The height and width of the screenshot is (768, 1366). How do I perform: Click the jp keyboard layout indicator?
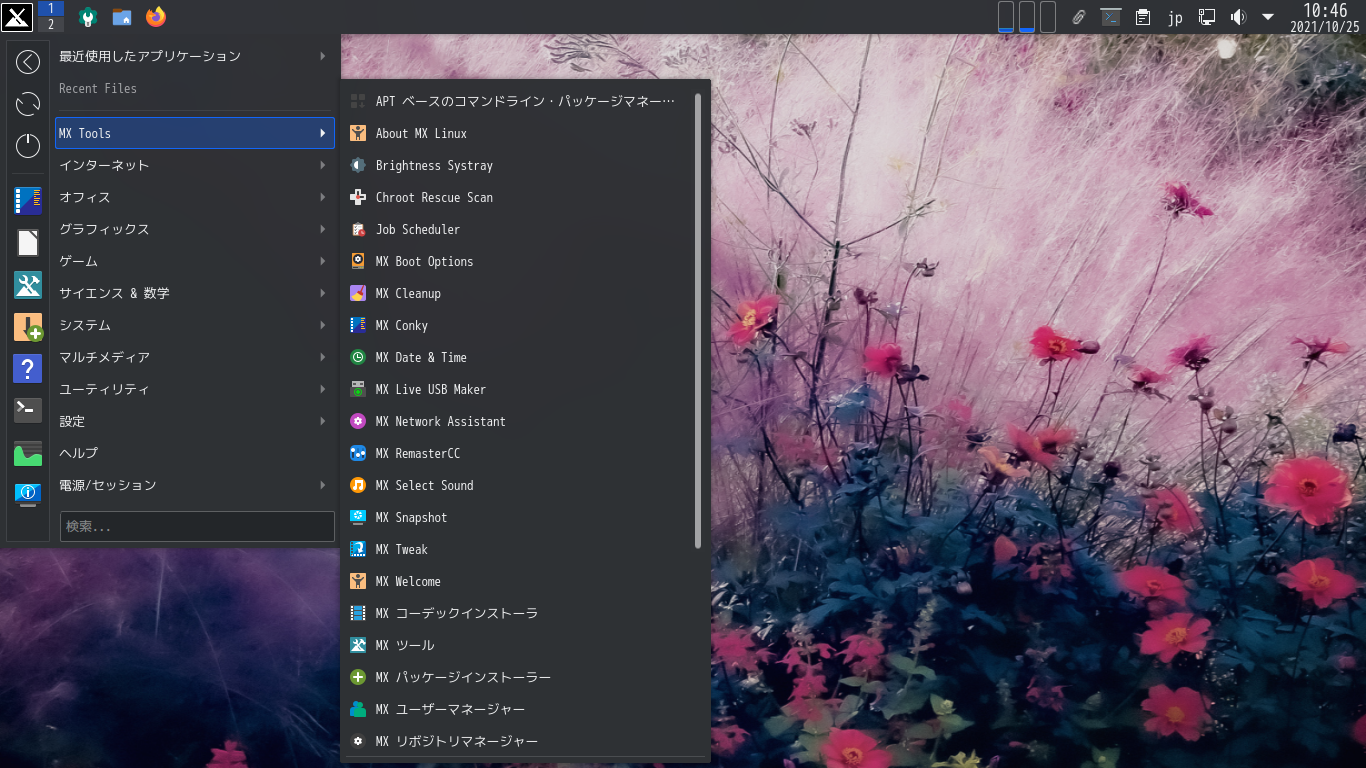[x=1176, y=17]
